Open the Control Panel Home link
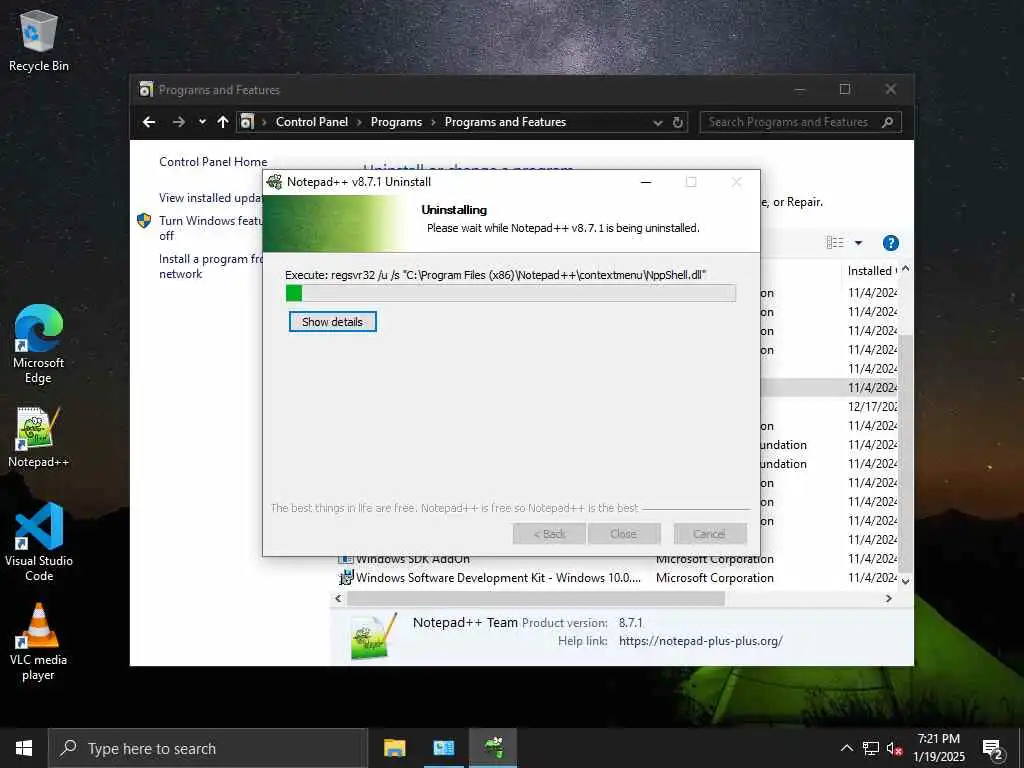Viewport: 1024px width, 768px height. [213, 162]
